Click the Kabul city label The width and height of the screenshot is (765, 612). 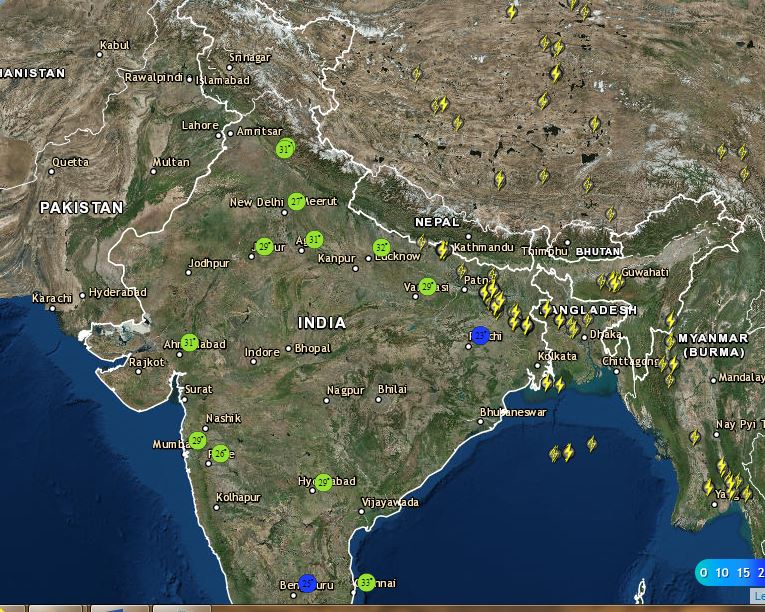pyautogui.click(x=115, y=45)
